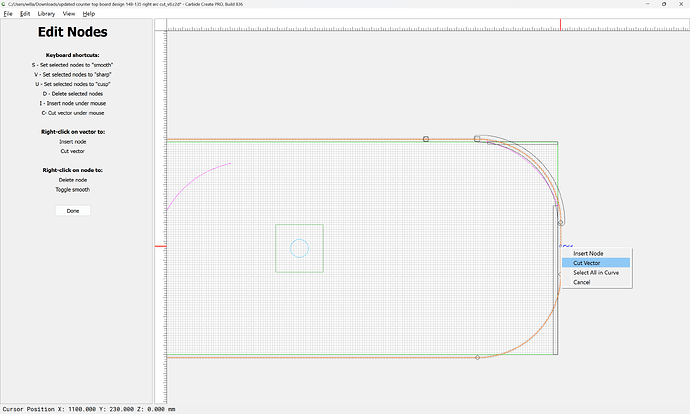Open the Edit menu
The height and width of the screenshot is (414, 690).
pos(24,14)
